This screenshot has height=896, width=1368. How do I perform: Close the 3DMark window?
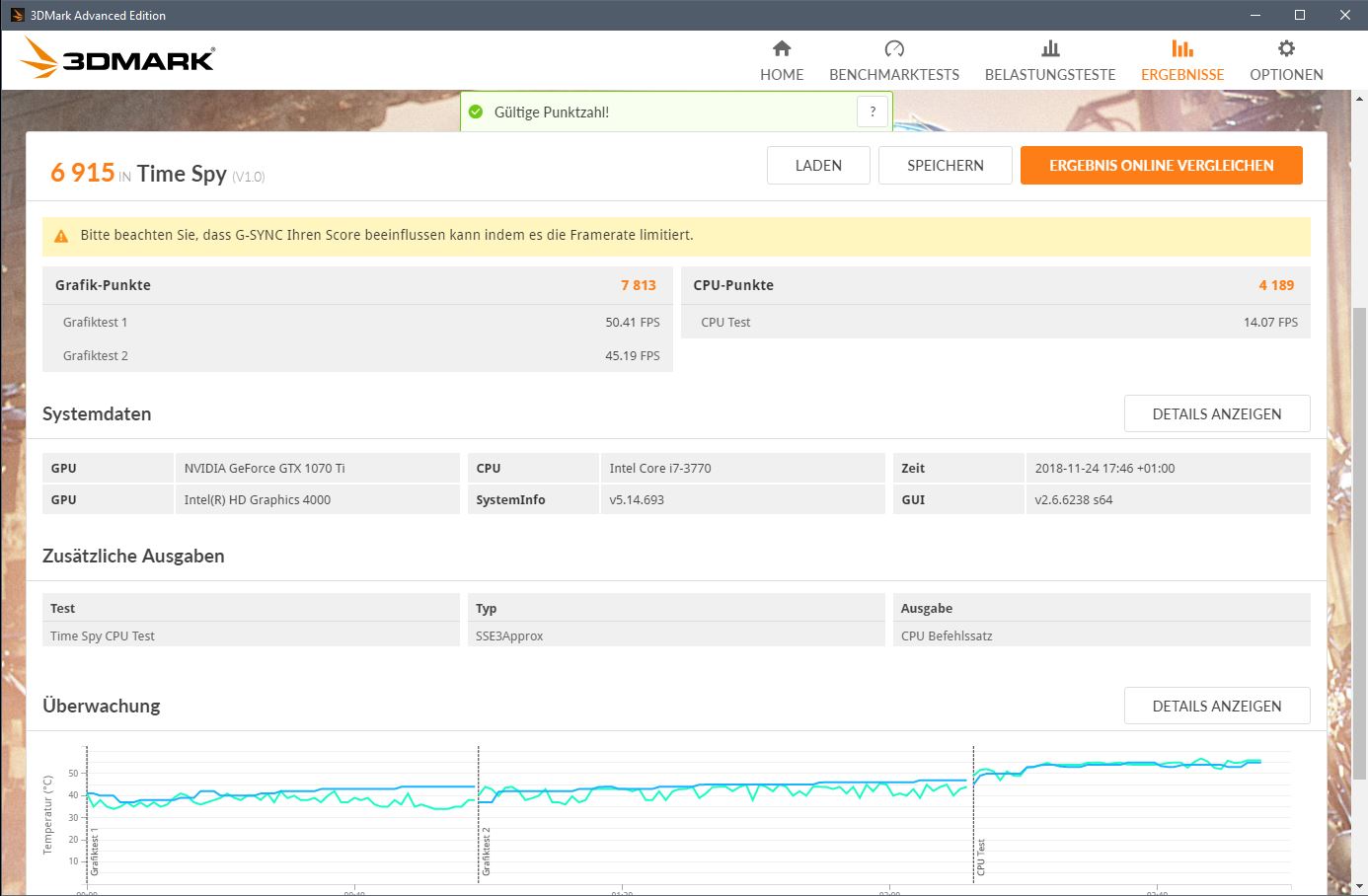(1345, 15)
